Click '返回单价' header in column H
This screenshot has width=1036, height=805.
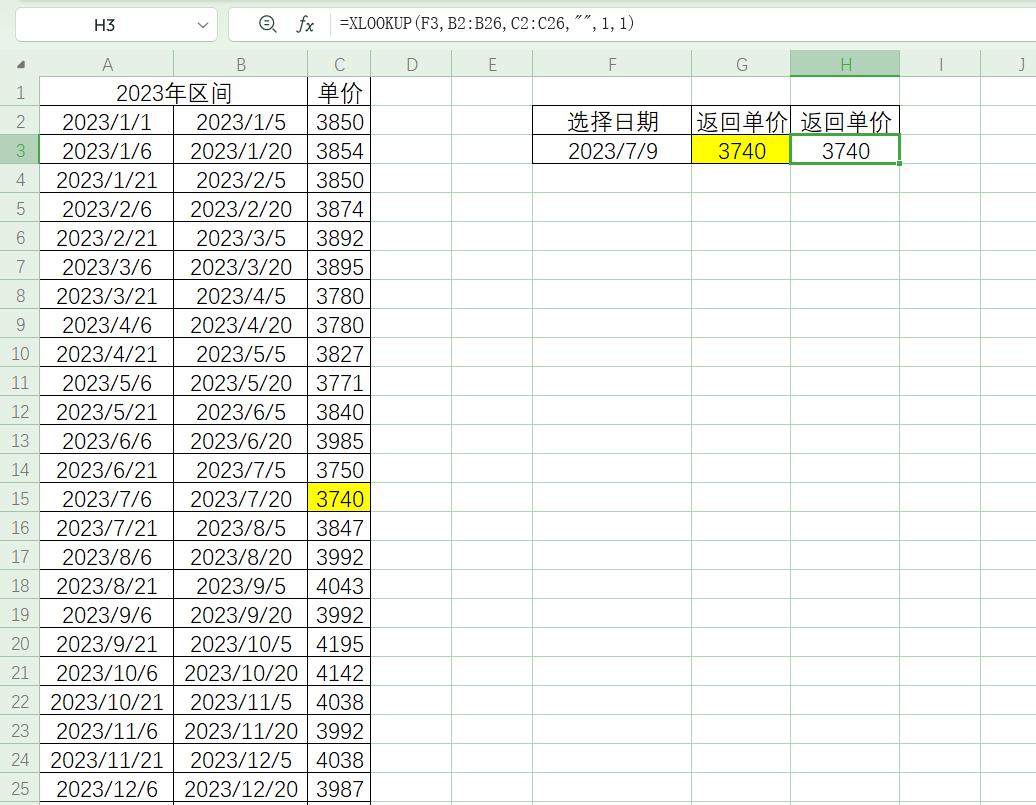pos(845,121)
